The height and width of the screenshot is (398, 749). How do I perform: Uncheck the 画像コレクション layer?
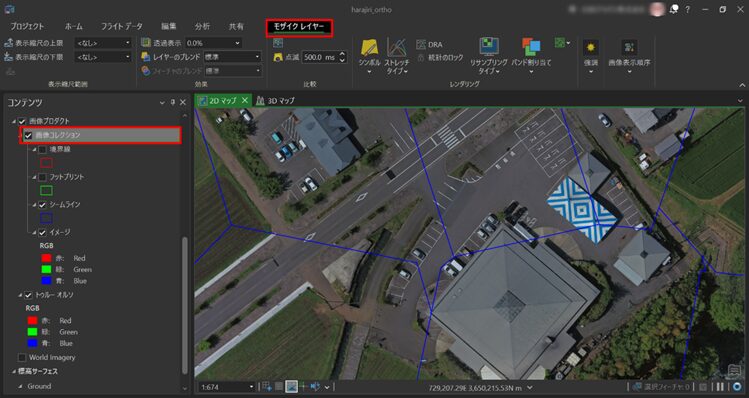[28, 136]
